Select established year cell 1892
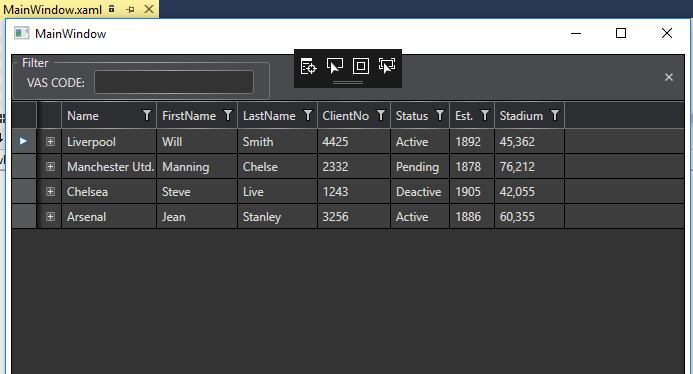 coord(472,141)
